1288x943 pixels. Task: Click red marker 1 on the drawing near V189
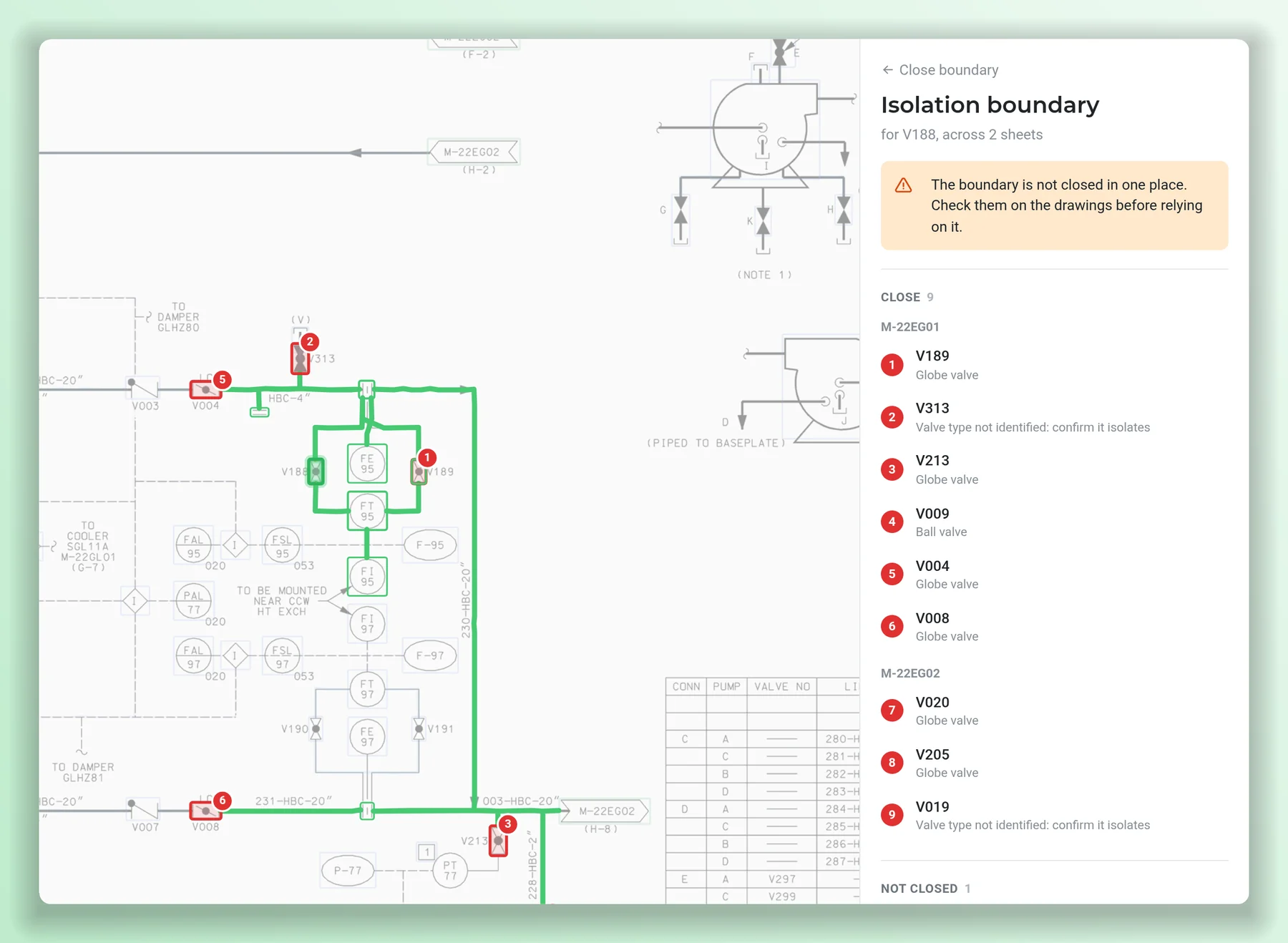(x=427, y=457)
